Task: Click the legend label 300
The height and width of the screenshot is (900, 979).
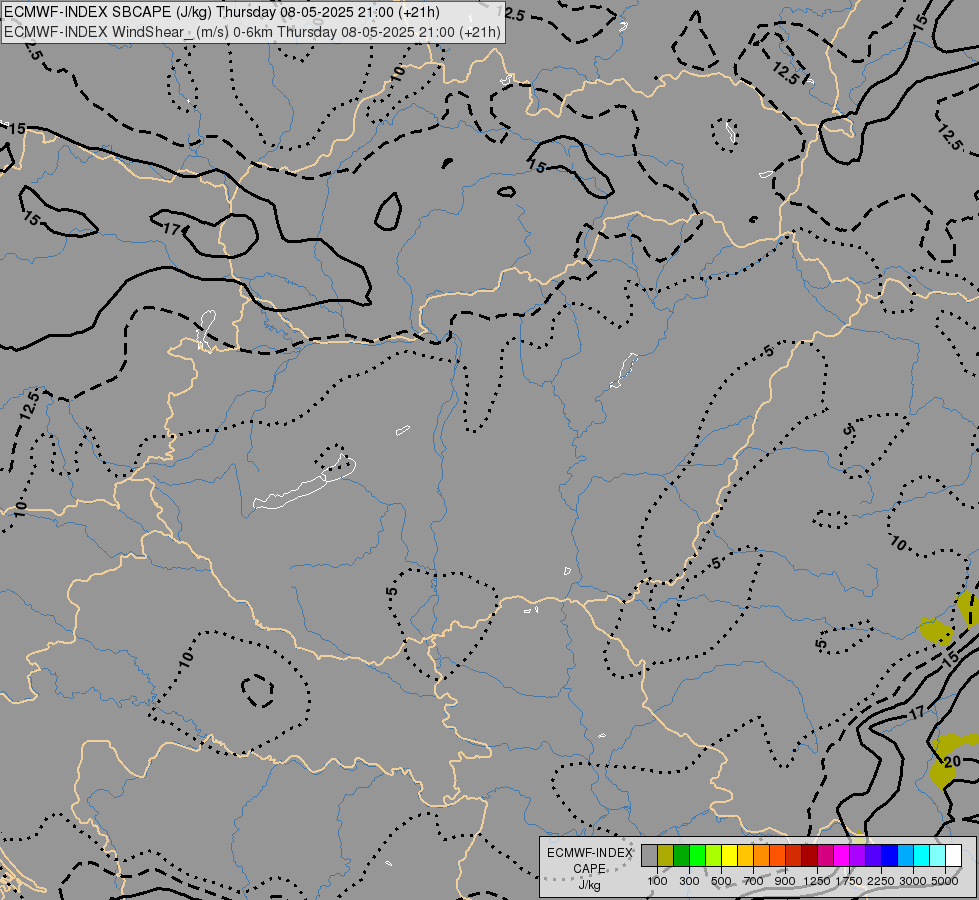Action: (x=689, y=881)
